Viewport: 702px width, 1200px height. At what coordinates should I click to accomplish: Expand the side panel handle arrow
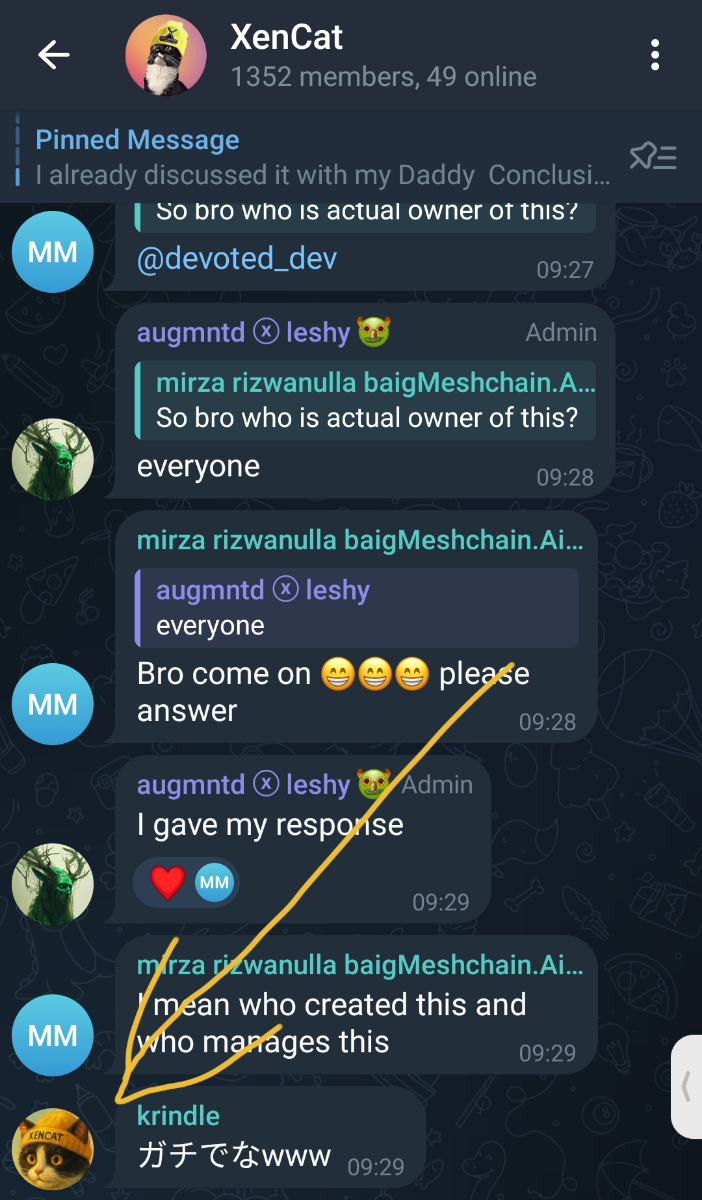coord(686,1086)
